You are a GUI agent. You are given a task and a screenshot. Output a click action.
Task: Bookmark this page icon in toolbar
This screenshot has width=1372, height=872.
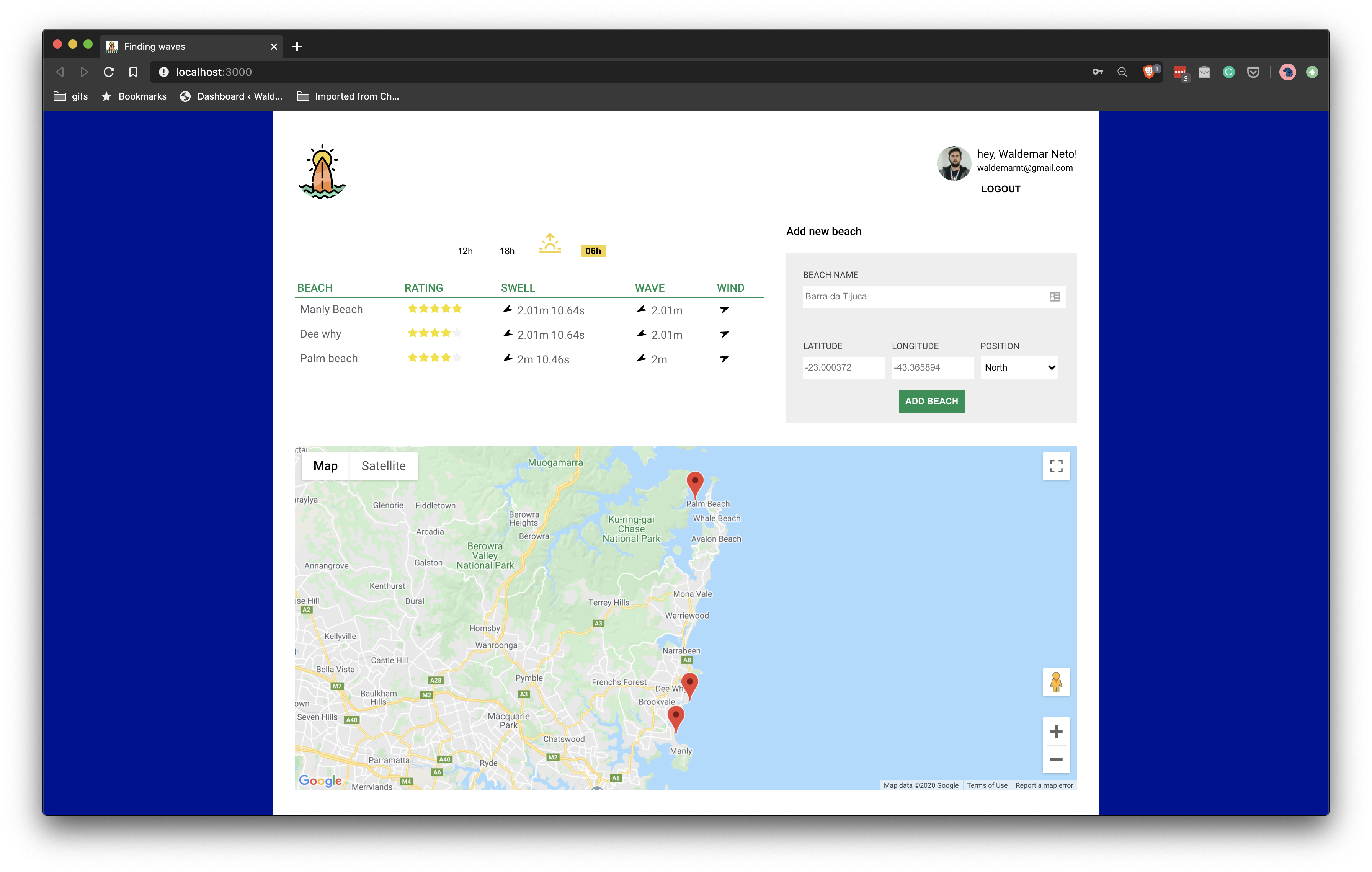click(x=133, y=72)
